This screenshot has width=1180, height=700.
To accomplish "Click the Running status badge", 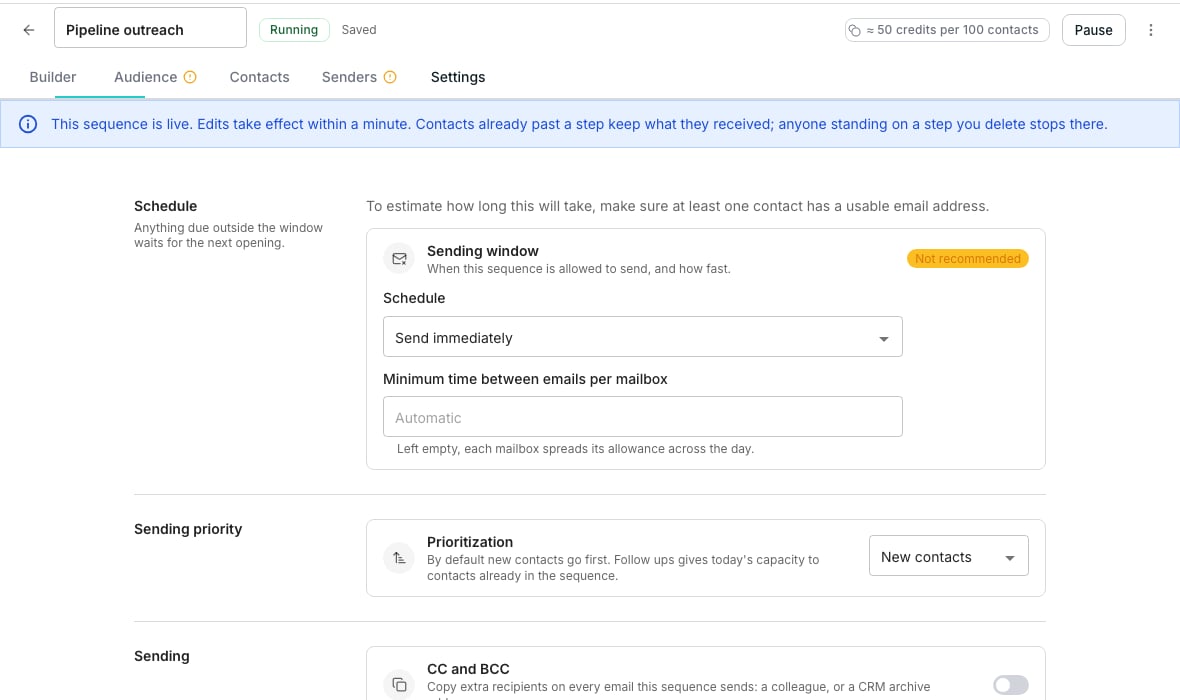I will pos(294,30).
